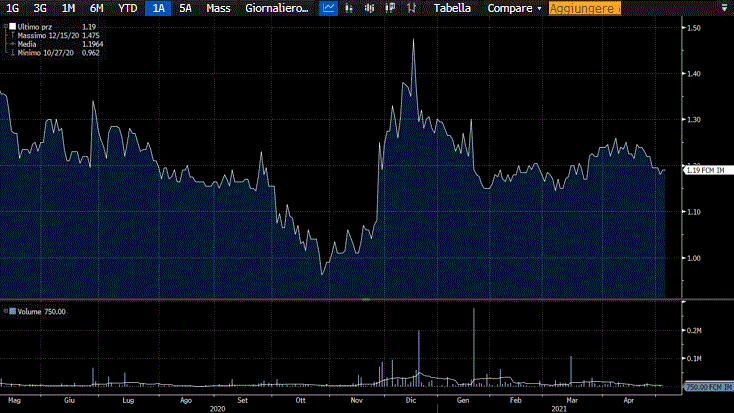Select the 5A five-year range
This screenshot has width=734, height=413.
coord(185,8)
